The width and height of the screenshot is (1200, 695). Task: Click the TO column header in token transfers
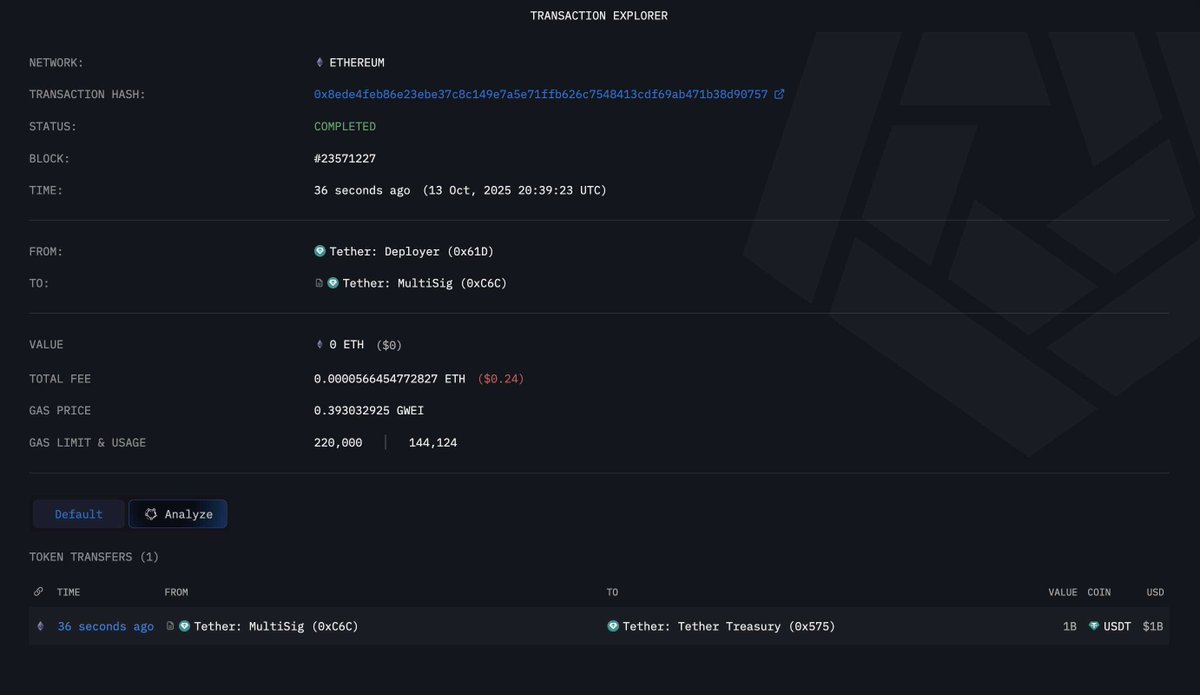pyautogui.click(x=612, y=592)
